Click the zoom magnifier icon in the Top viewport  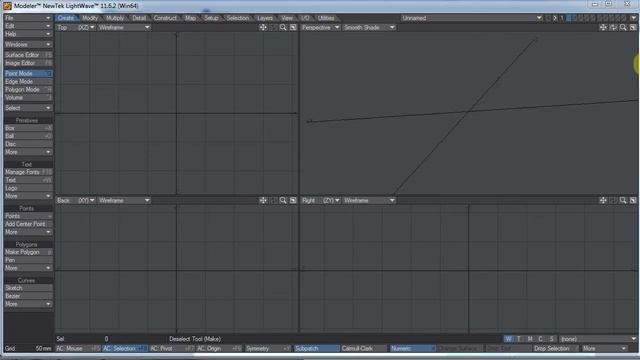click(x=283, y=27)
